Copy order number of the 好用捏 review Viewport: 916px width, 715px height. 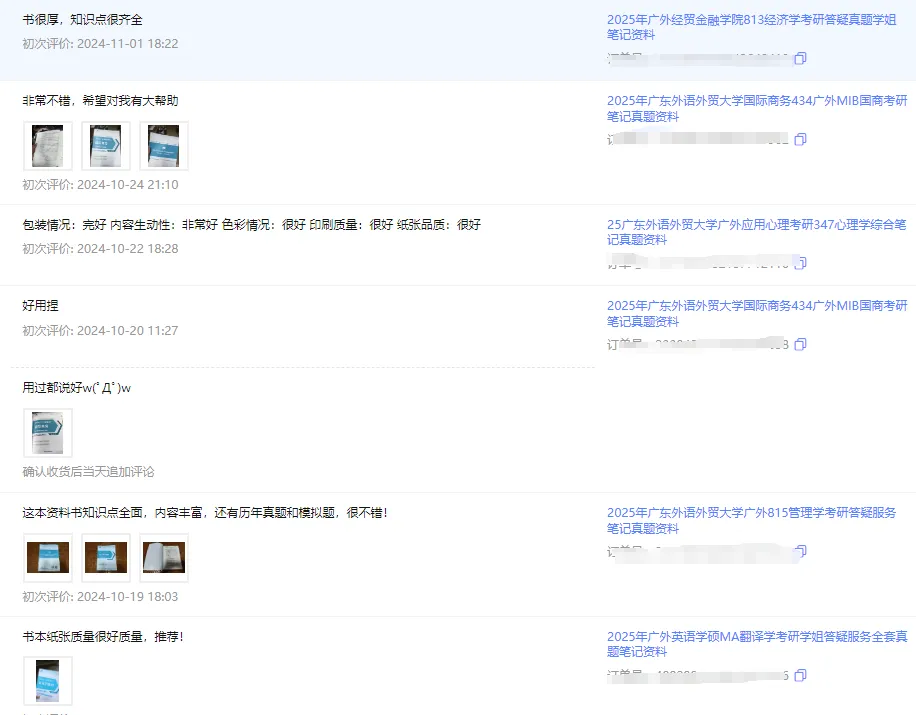tap(800, 344)
